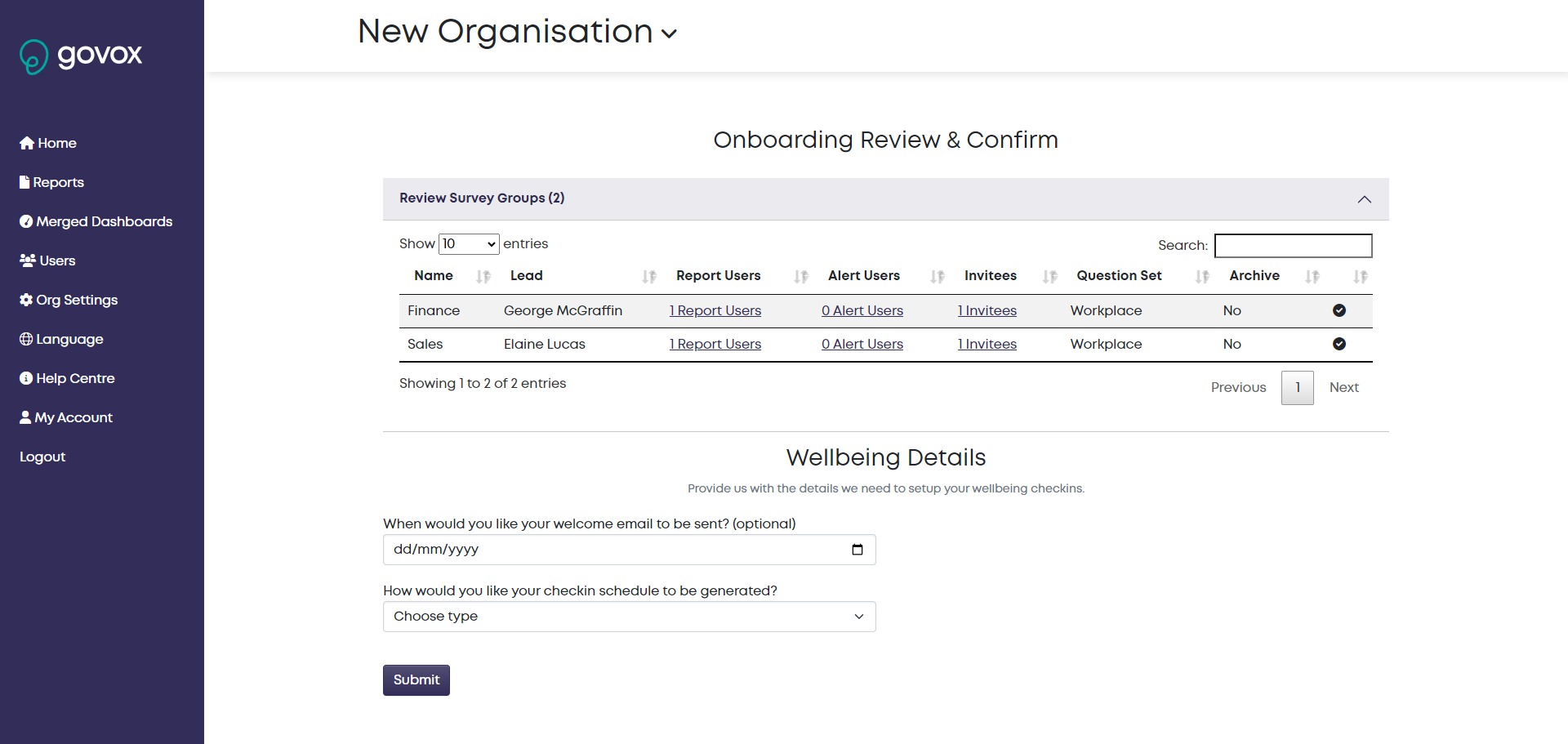
Task: Click the Sales group name cell
Action: click(425, 344)
